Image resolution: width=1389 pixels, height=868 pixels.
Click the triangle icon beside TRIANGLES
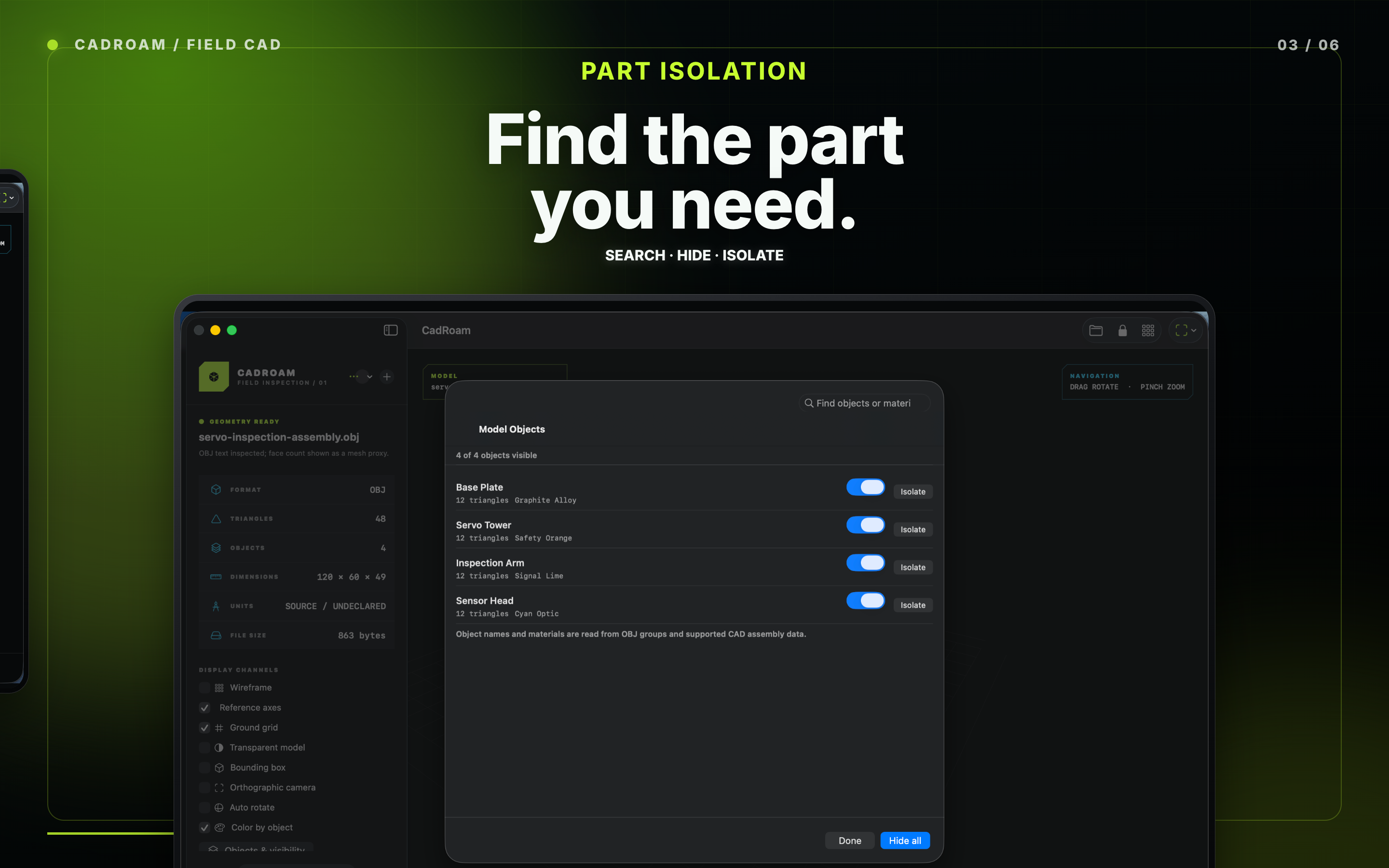216,519
